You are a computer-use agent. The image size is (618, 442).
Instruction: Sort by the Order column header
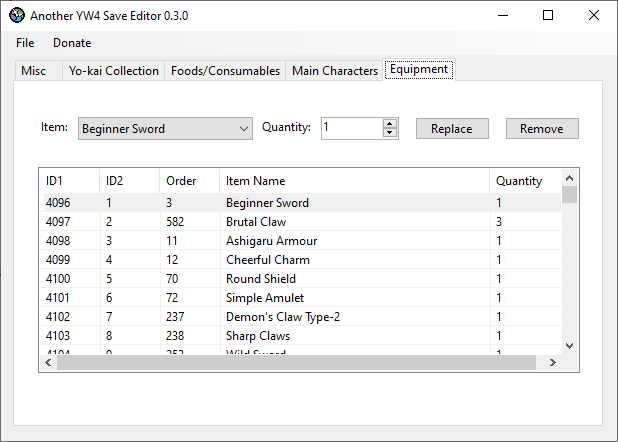pos(181,181)
